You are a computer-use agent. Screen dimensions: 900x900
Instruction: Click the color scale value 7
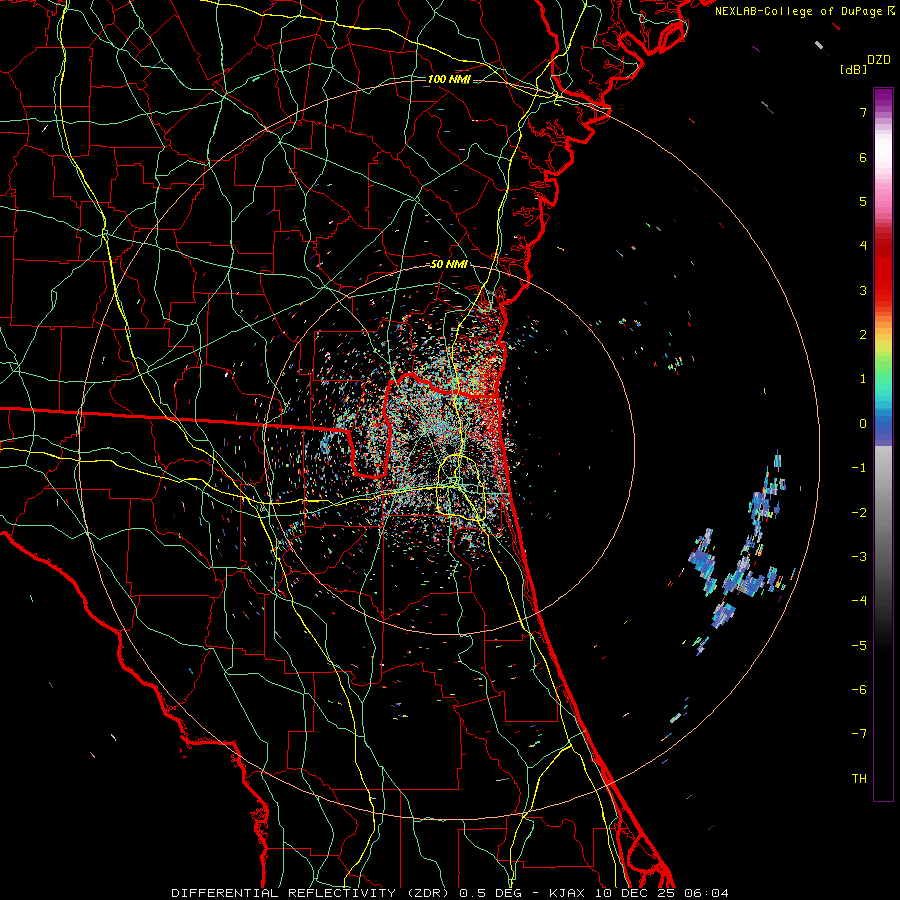863,112
